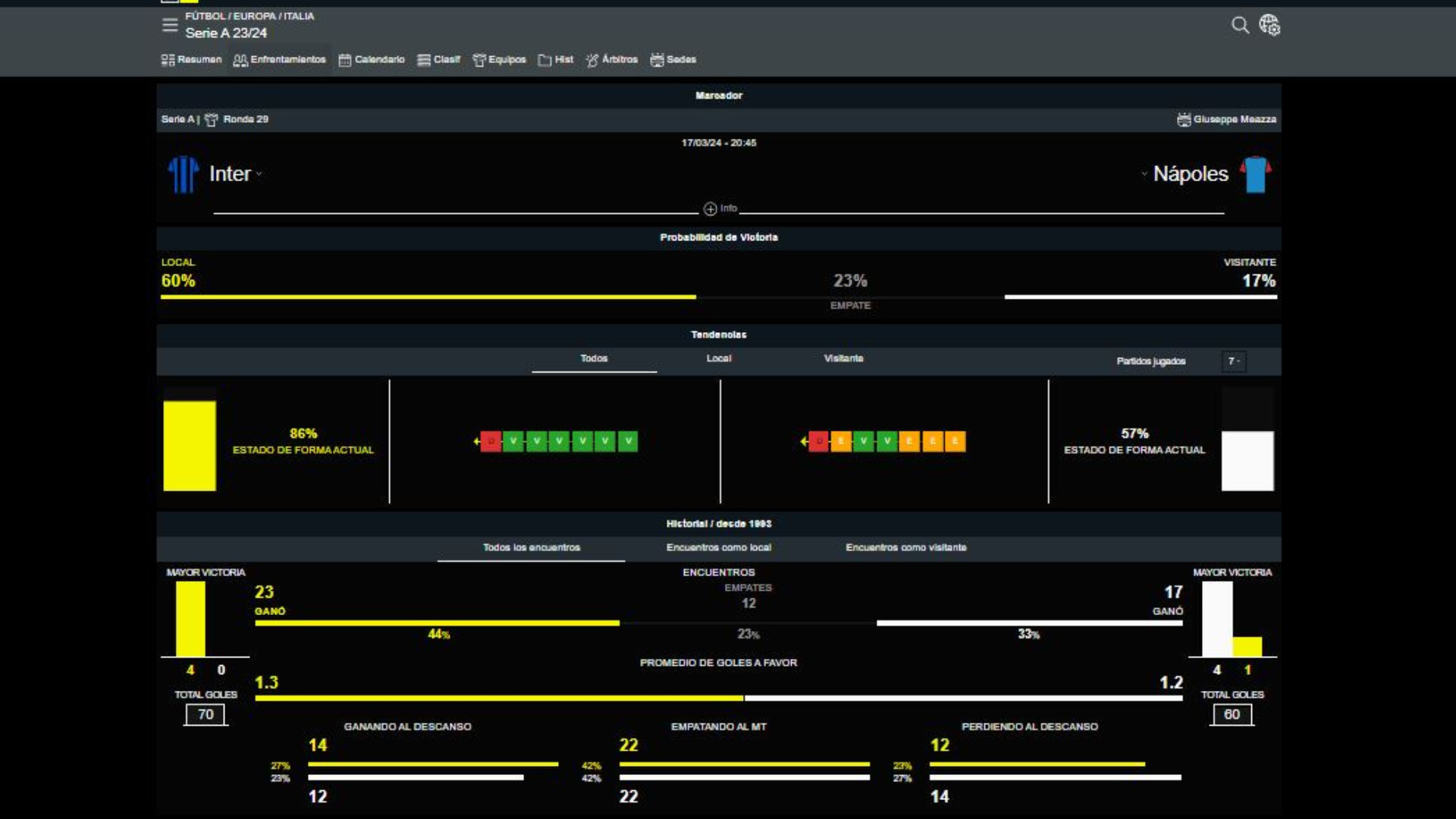
Task: Click the Inter team jersey icon
Action: [x=183, y=174]
